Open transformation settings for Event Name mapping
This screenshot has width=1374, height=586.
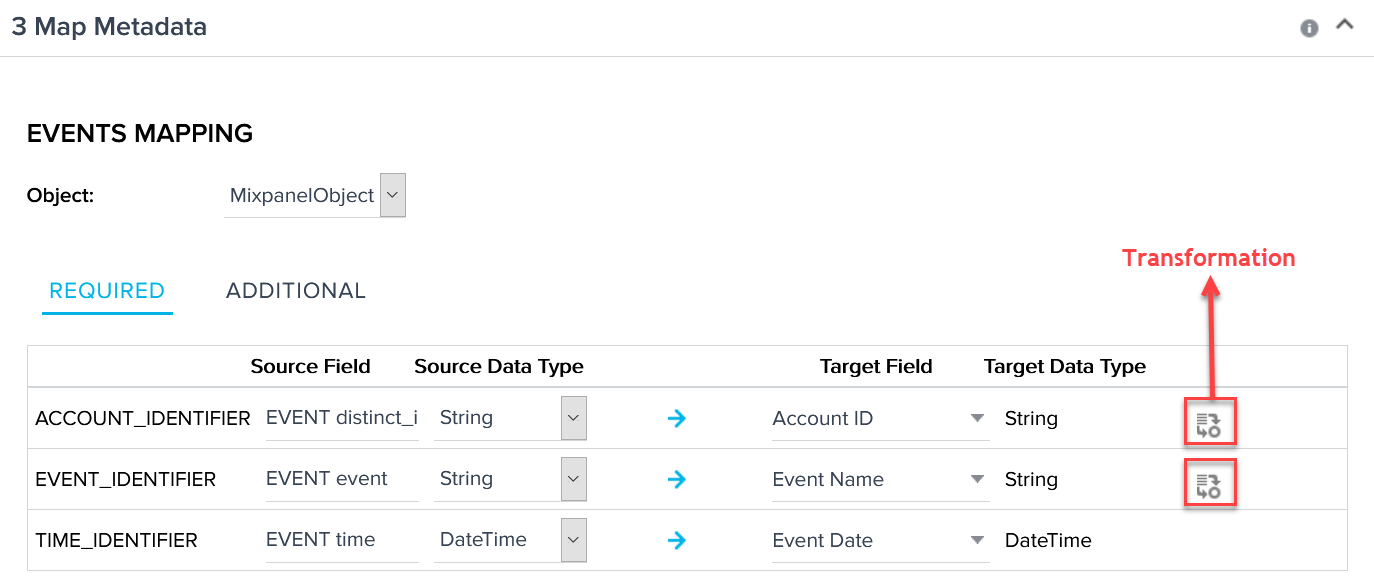click(1210, 483)
